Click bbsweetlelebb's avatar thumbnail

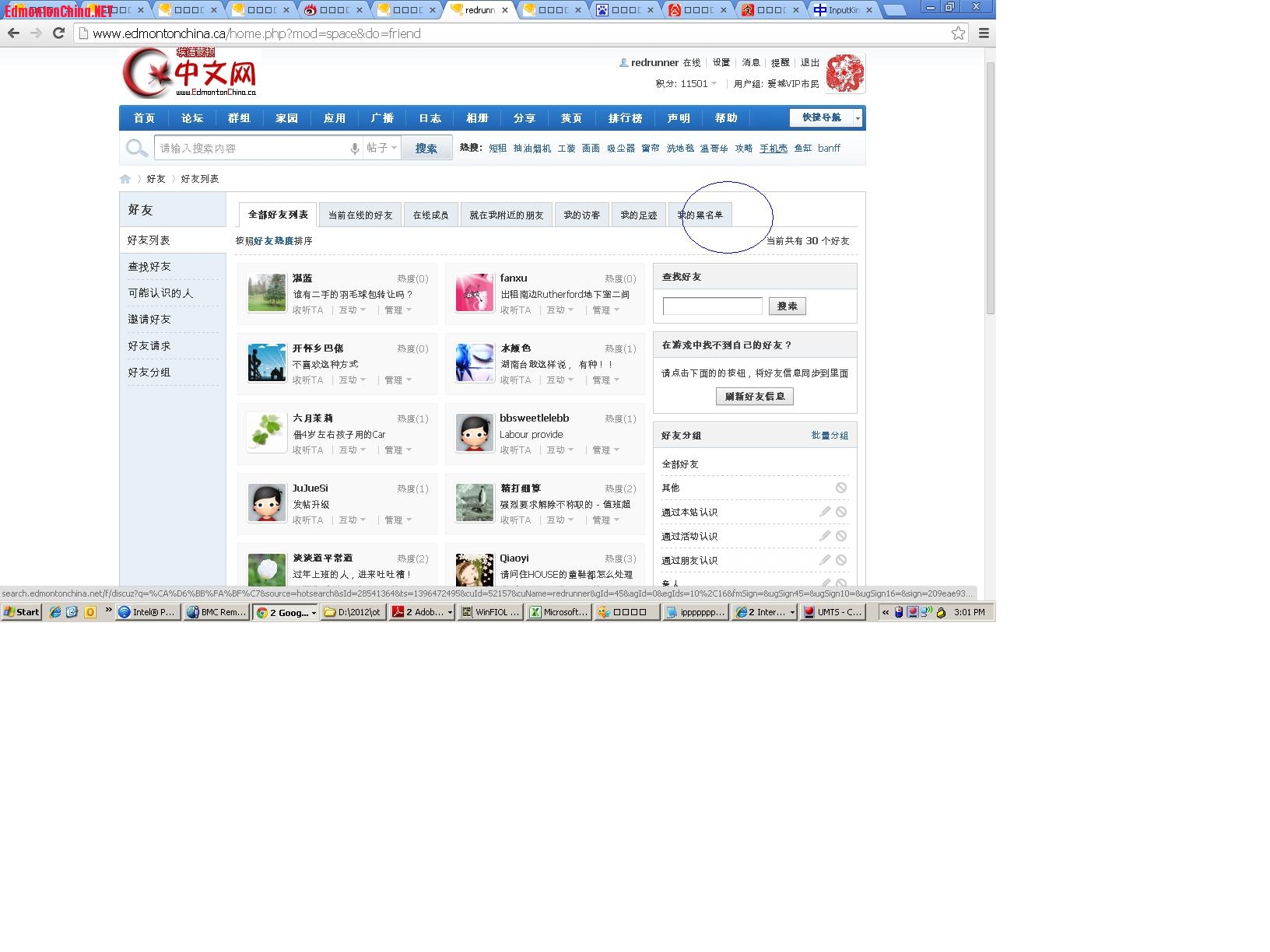point(475,433)
